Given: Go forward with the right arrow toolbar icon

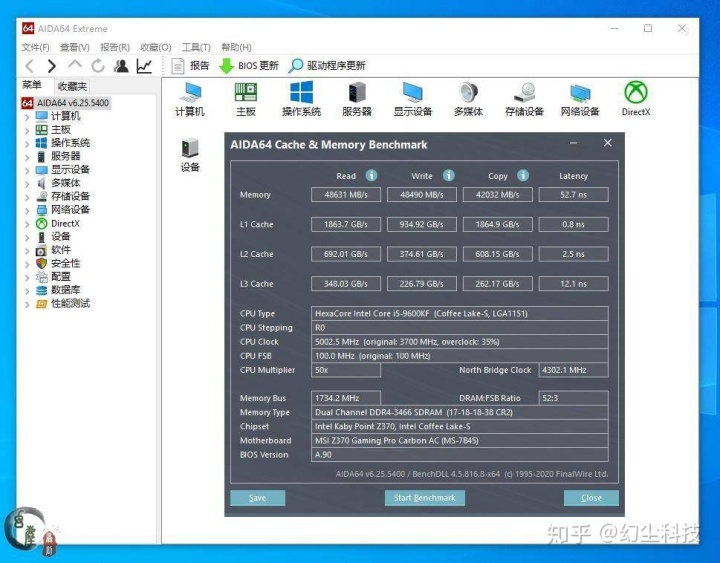Looking at the screenshot, I should click(52, 66).
